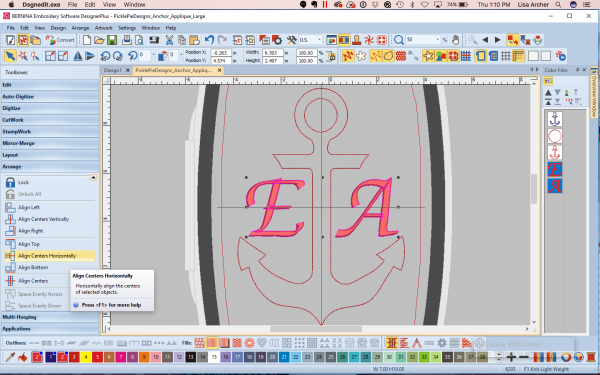Click the macOS Spotlight search icon
The height and width of the screenshot is (375, 600).
tap(558, 5)
